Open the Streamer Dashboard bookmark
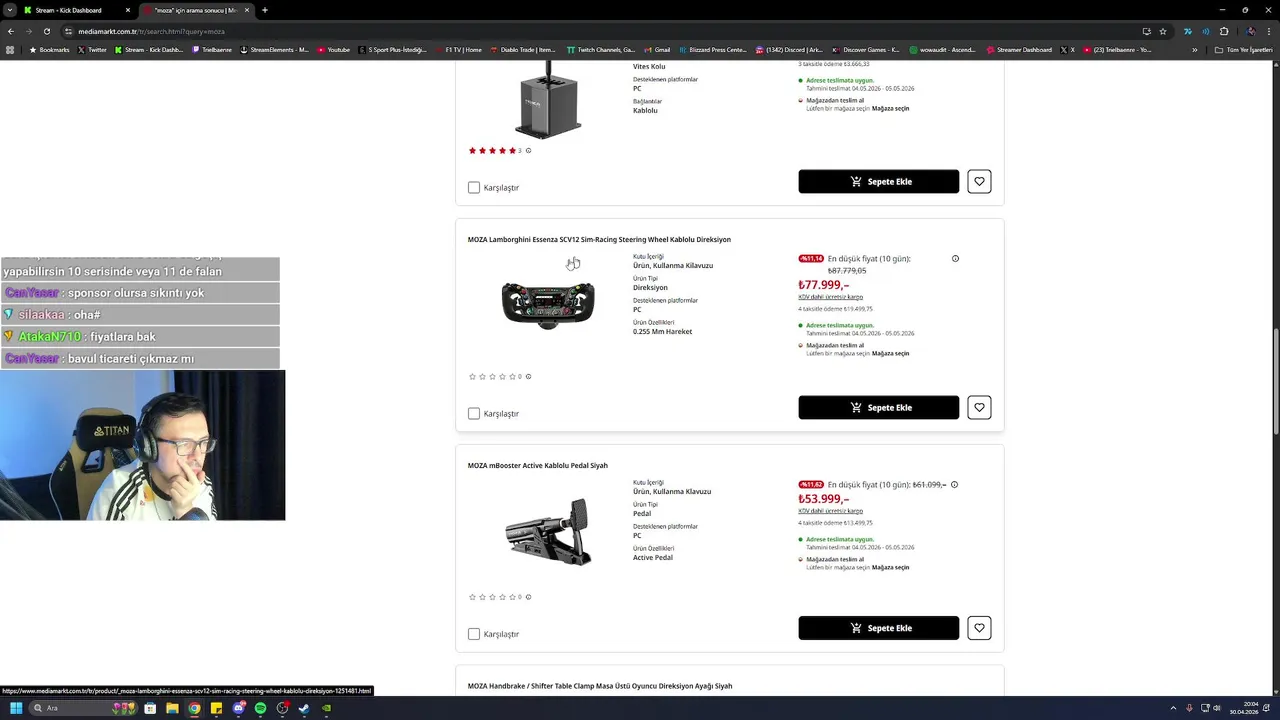 1018,49
